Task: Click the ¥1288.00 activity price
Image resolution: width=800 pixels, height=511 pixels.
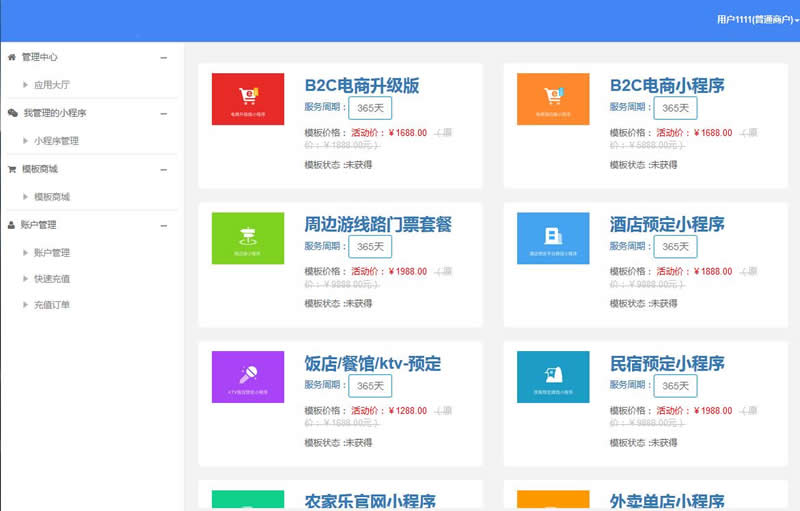Action: [408, 411]
